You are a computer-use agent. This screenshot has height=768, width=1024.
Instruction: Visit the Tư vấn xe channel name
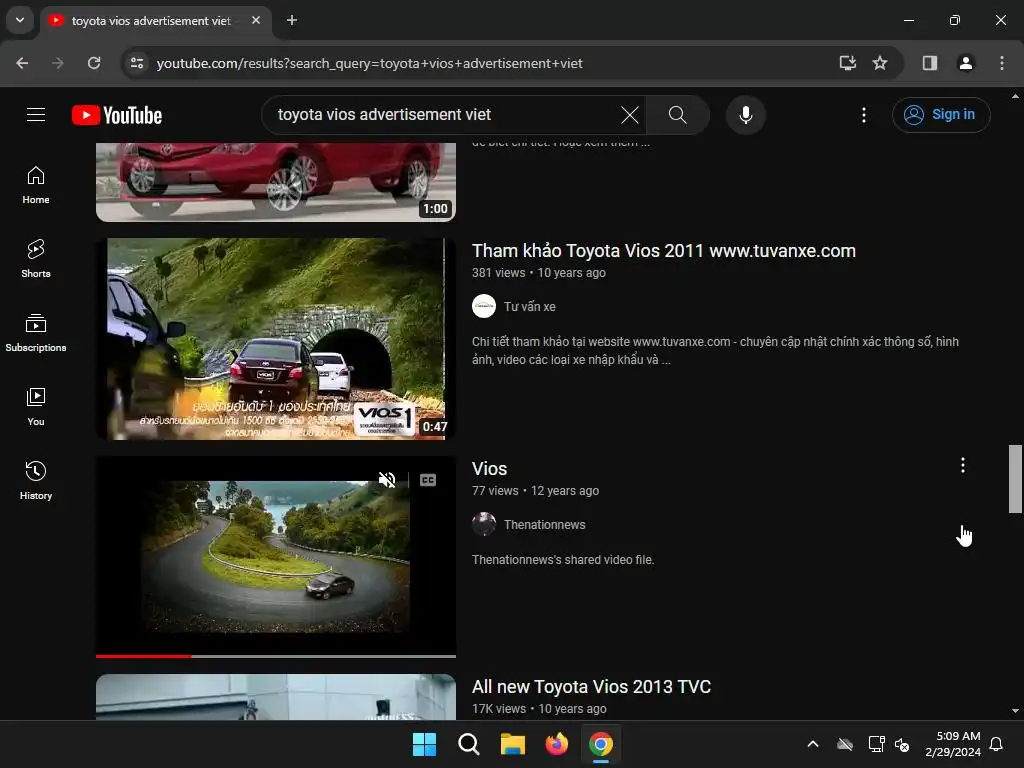tap(530, 306)
